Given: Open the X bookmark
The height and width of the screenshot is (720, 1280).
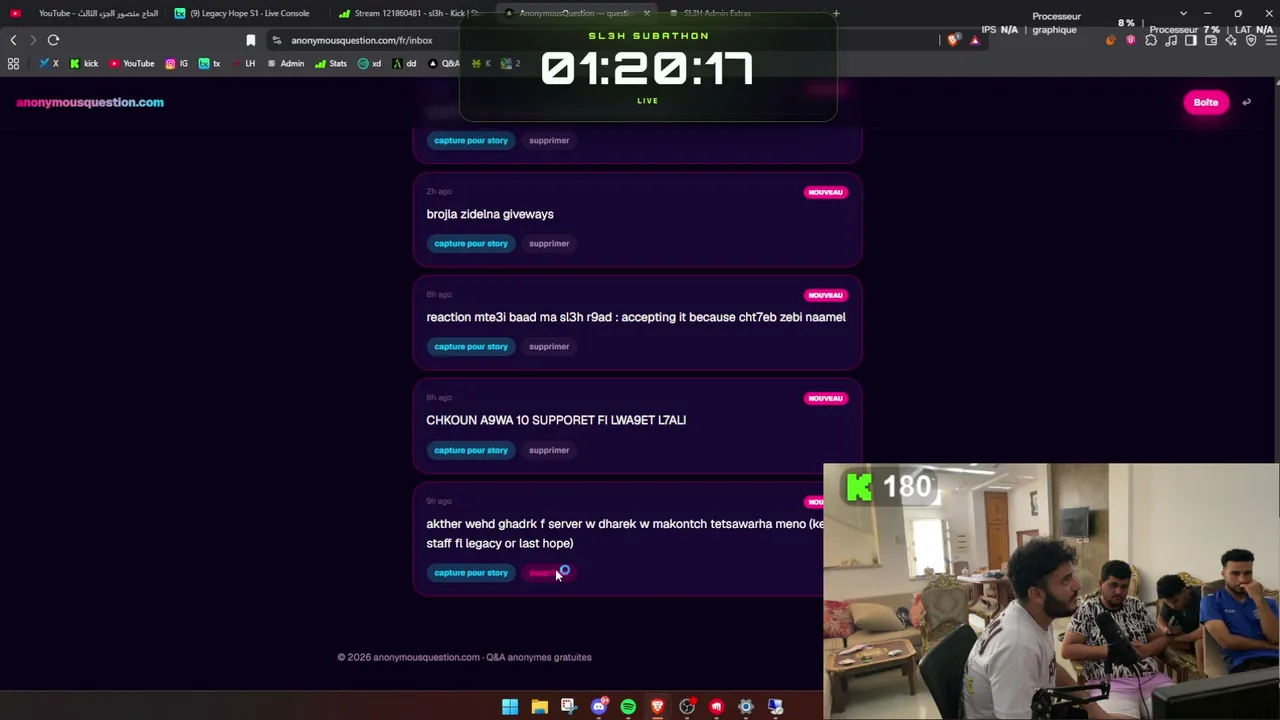Looking at the screenshot, I should point(48,63).
